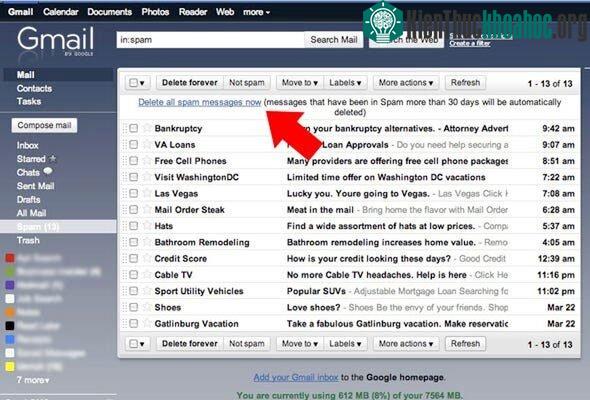Open top select-all checkbox dropdown
This screenshot has width=590, height=400.
pyautogui.click(x=137, y=83)
